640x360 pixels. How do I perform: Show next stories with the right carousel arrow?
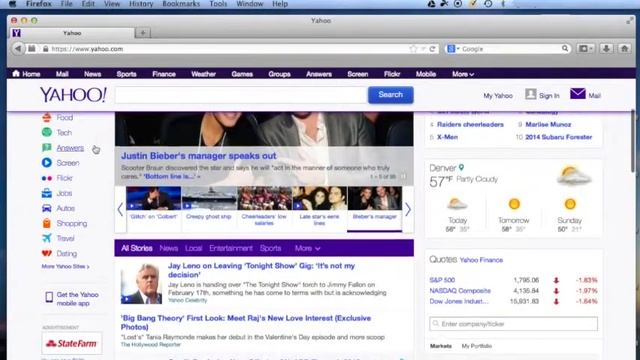tap(408, 210)
